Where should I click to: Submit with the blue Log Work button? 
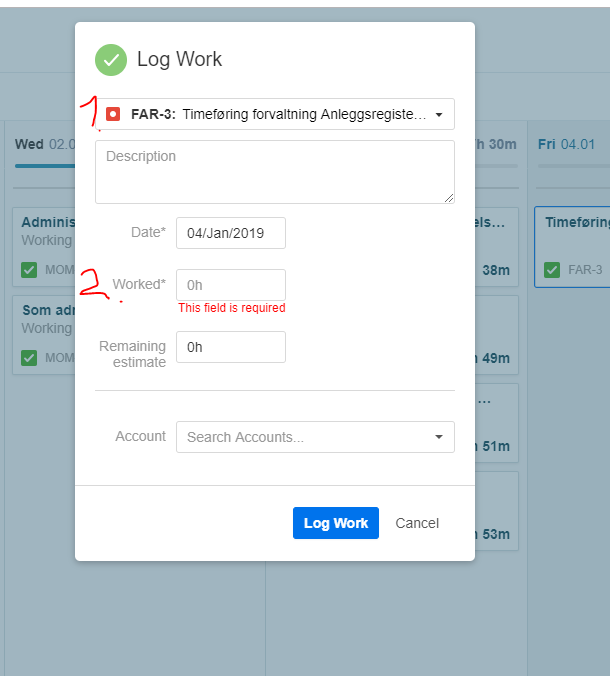click(x=336, y=523)
